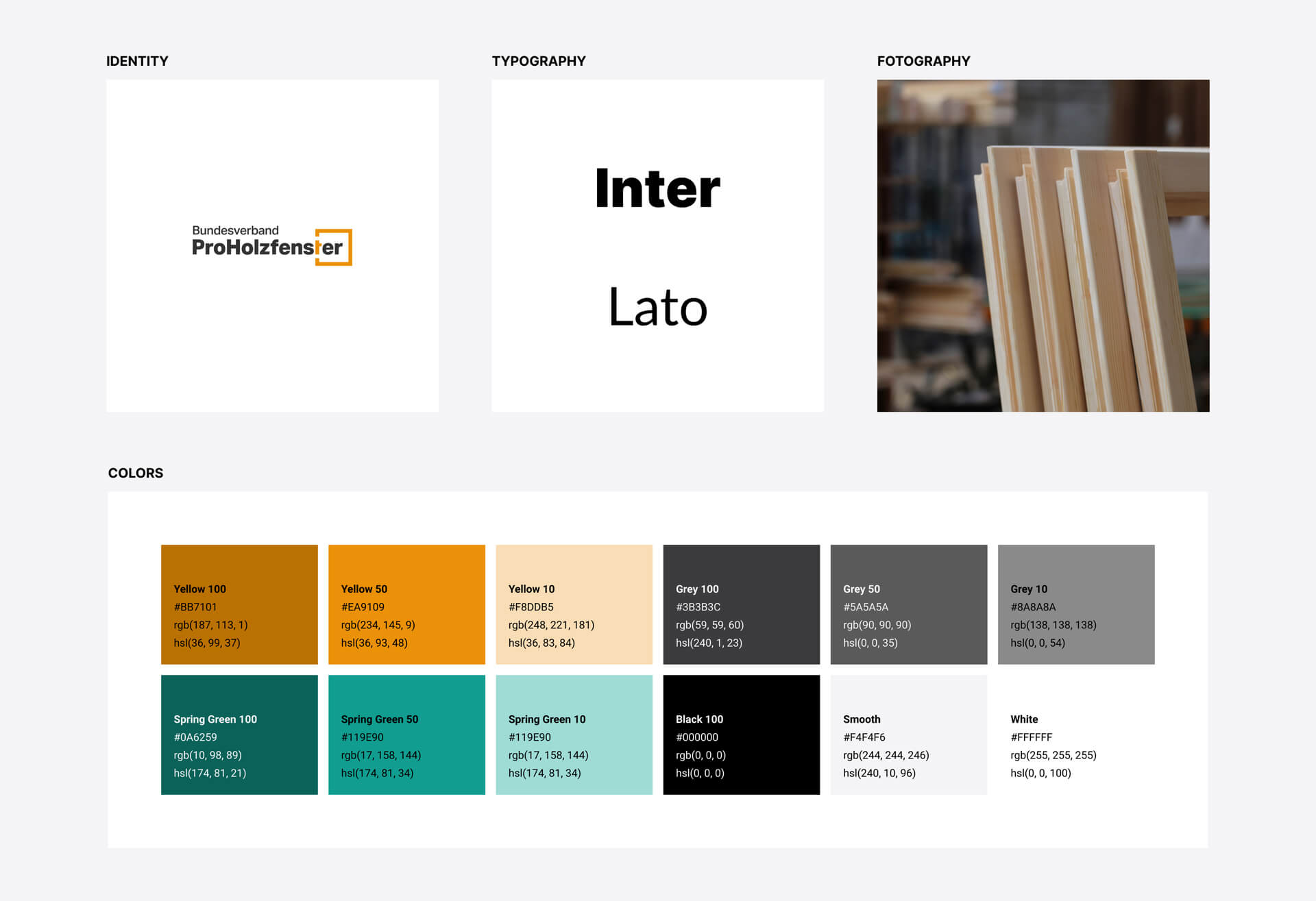The image size is (1316, 901).
Task: Select the Grey 10 swatch
Action: (1075, 604)
